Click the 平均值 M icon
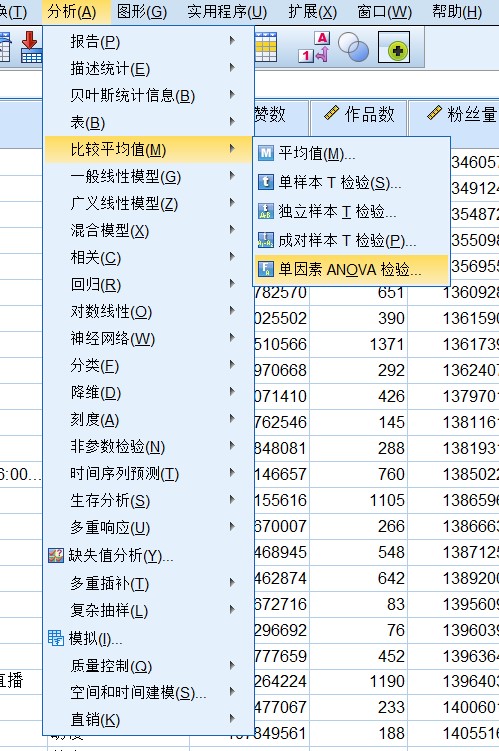This screenshot has width=499, height=751. tap(265, 153)
